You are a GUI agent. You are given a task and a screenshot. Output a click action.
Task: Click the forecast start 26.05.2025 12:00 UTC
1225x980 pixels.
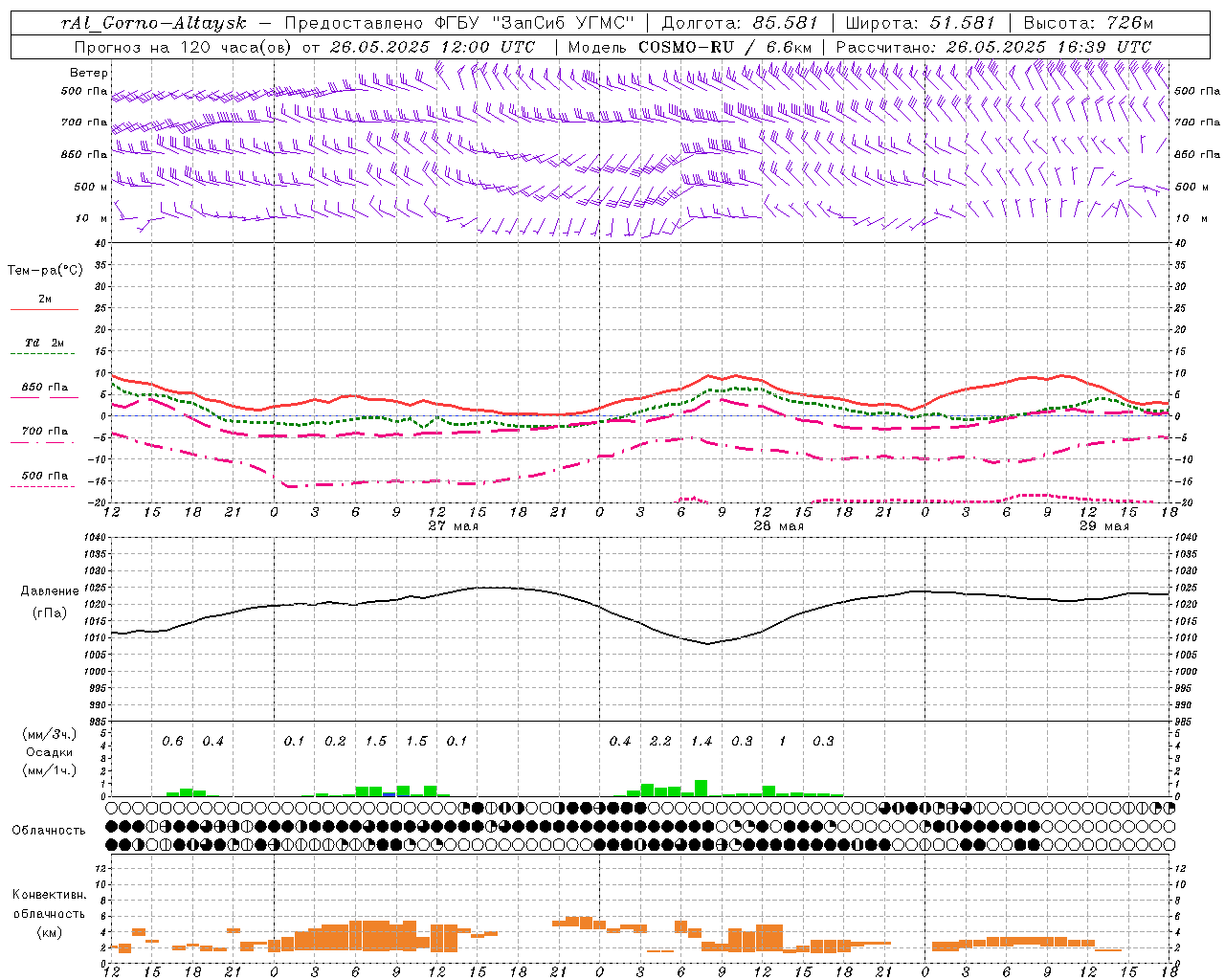(433, 46)
